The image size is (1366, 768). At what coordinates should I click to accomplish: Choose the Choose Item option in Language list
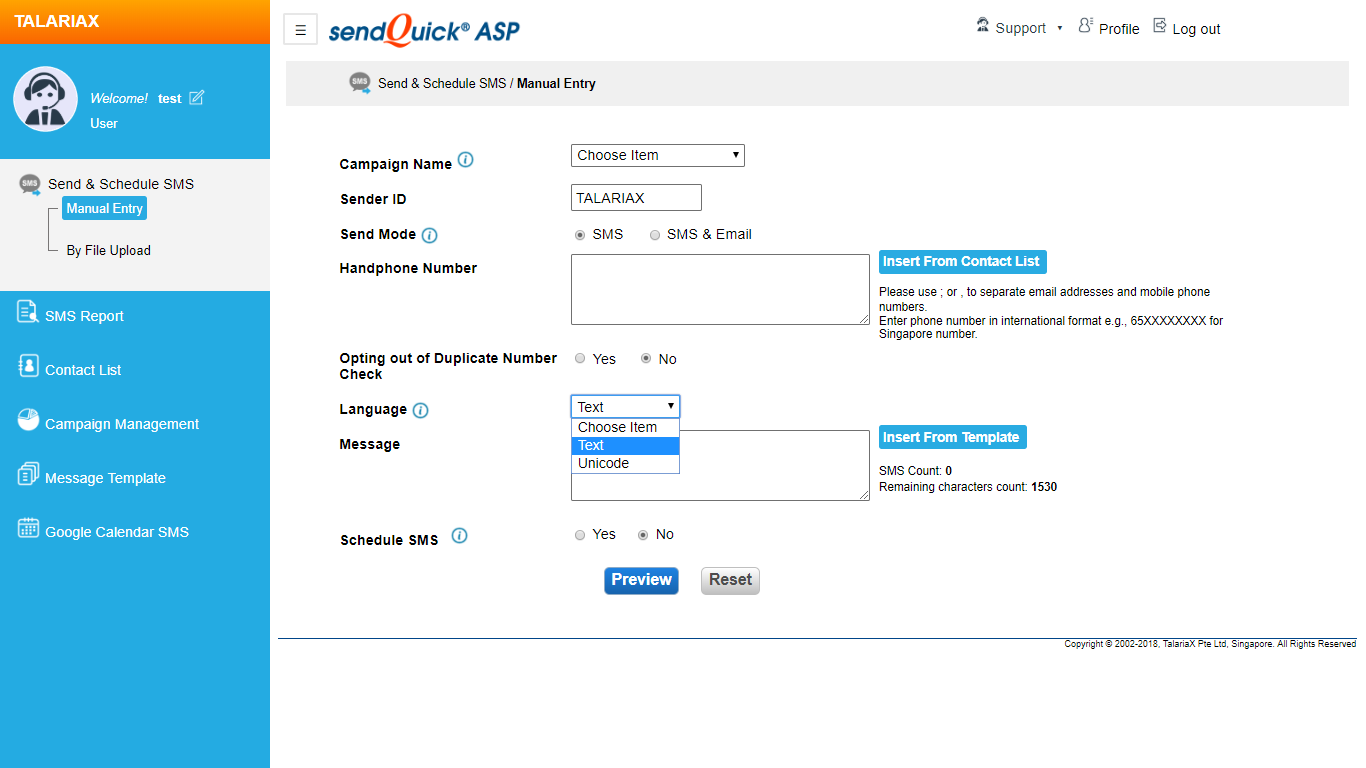pos(625,427)
